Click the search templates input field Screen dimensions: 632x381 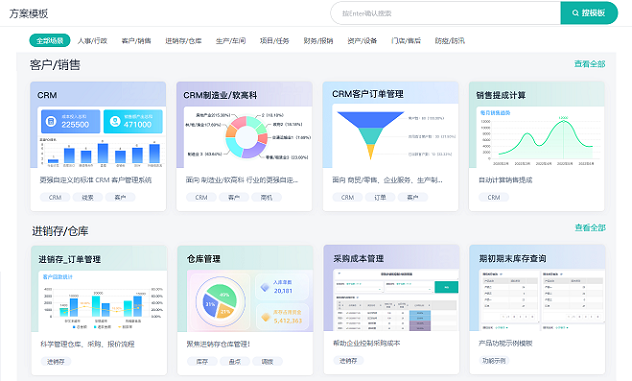445,13
